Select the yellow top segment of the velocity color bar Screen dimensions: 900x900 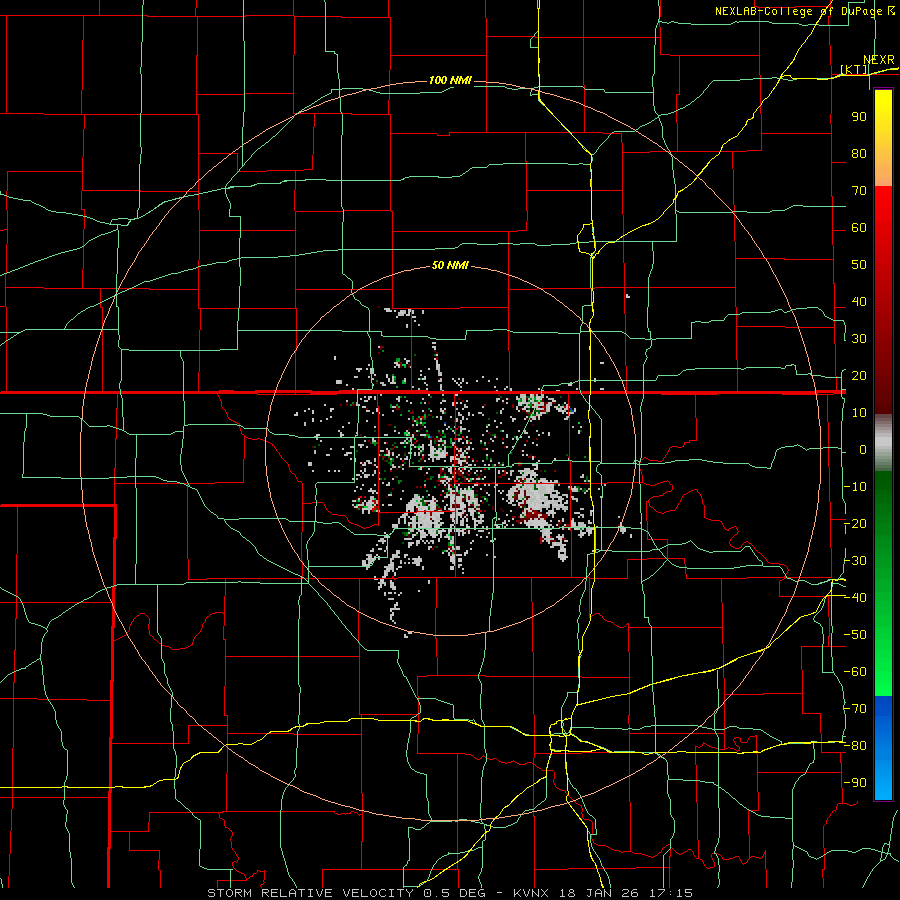[x=883, y=138]
